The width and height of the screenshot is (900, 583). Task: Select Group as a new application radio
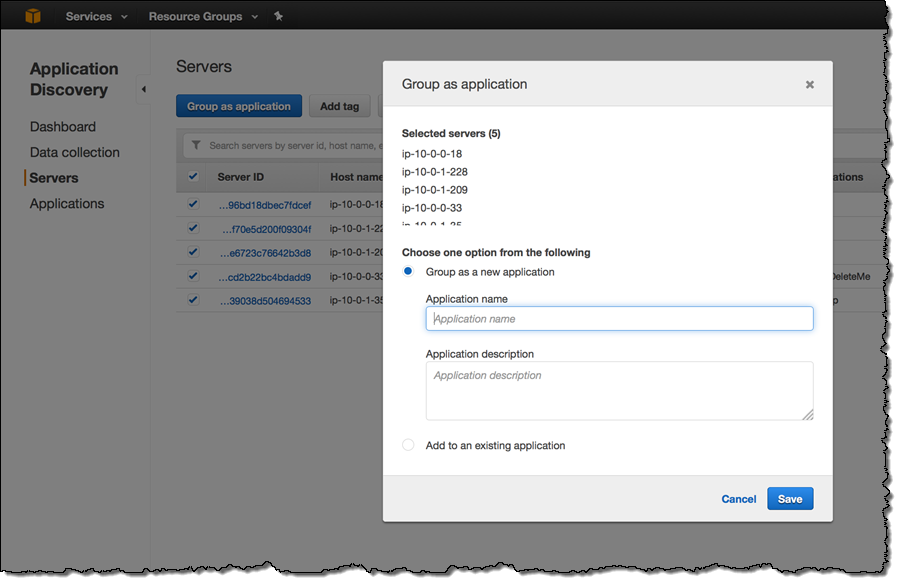click(408, 272)
